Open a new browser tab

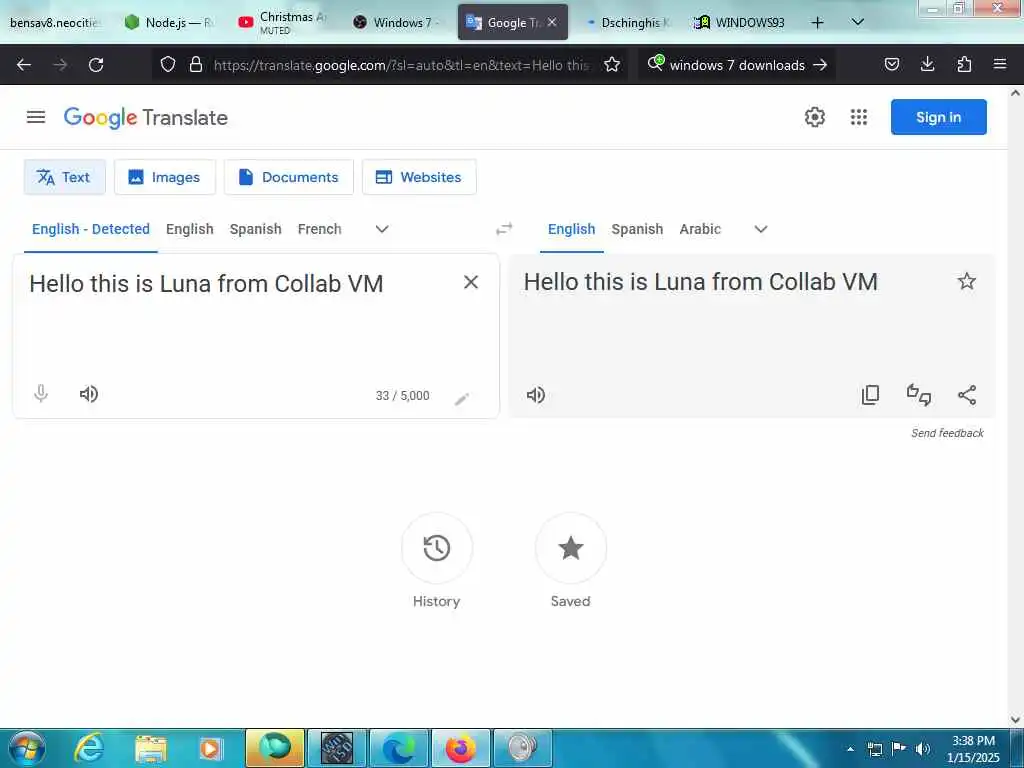(x=817, y=22)
